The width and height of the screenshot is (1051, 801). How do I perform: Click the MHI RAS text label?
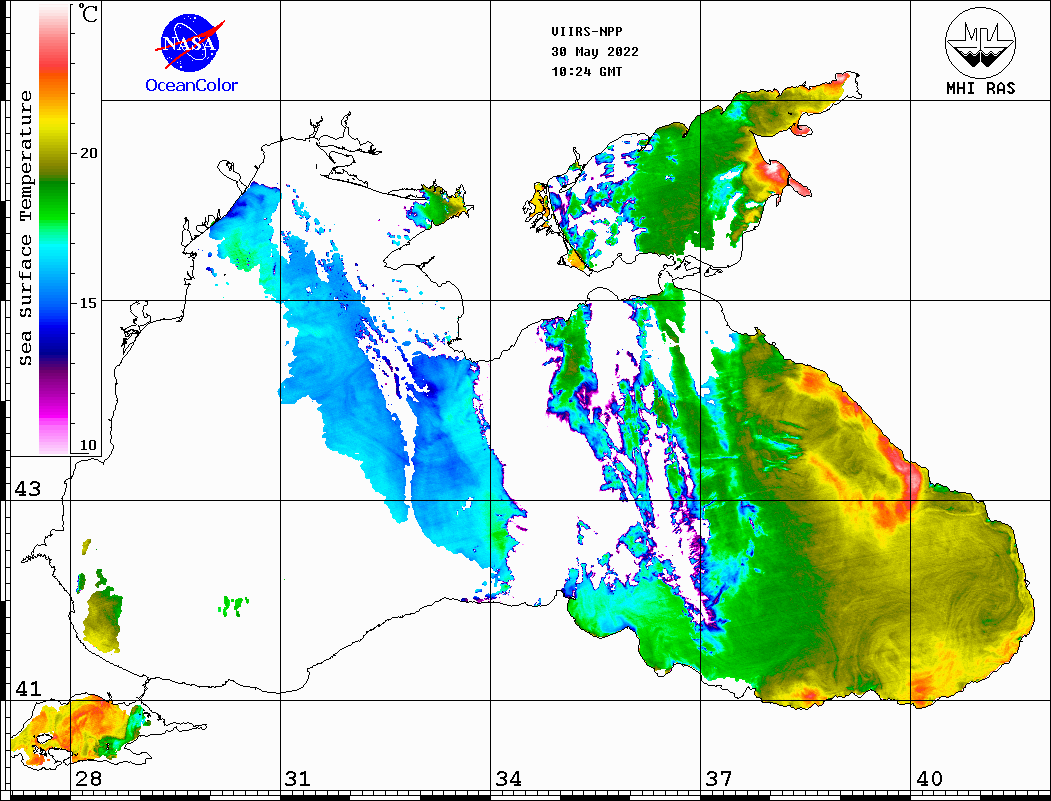[x=980, y=88]
